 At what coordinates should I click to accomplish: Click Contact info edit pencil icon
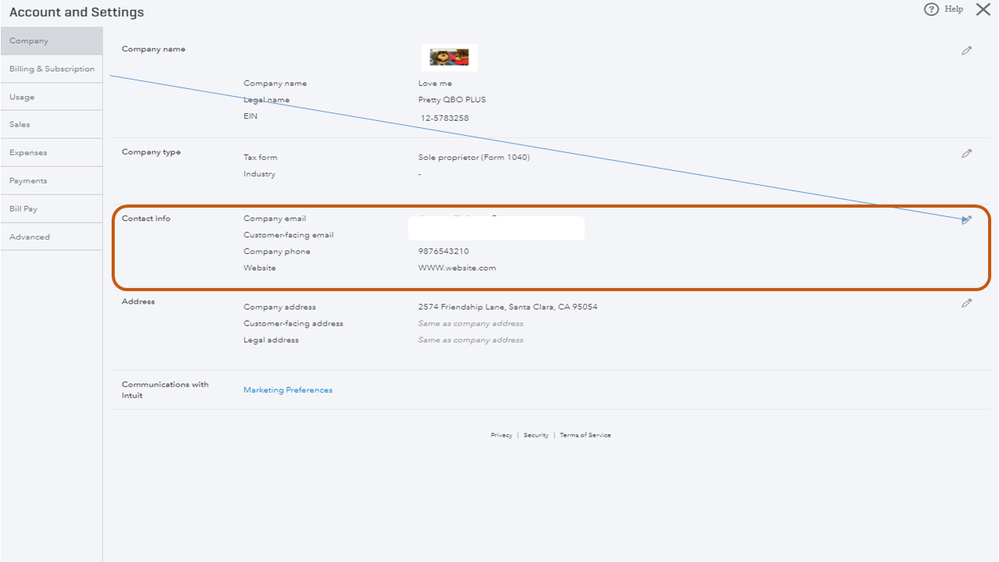(x=967, y=219)
